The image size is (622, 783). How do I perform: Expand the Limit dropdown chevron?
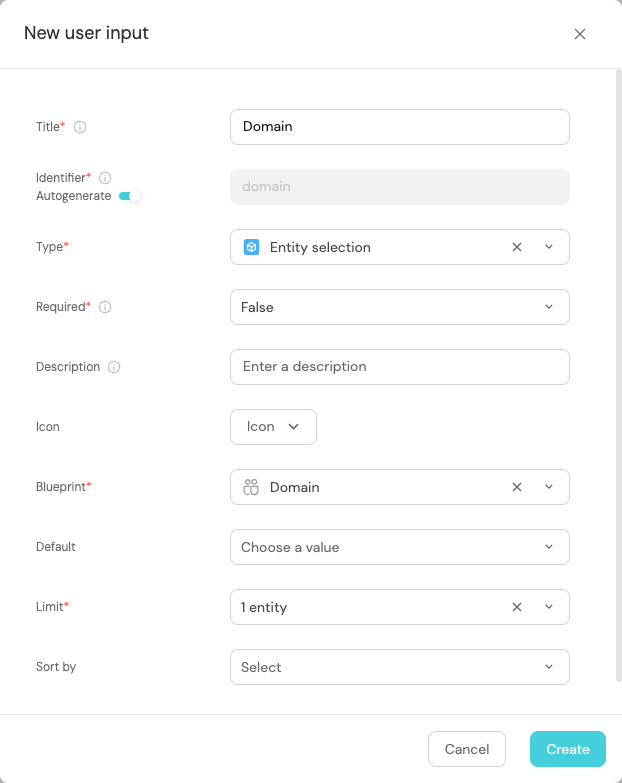point(549,607)
